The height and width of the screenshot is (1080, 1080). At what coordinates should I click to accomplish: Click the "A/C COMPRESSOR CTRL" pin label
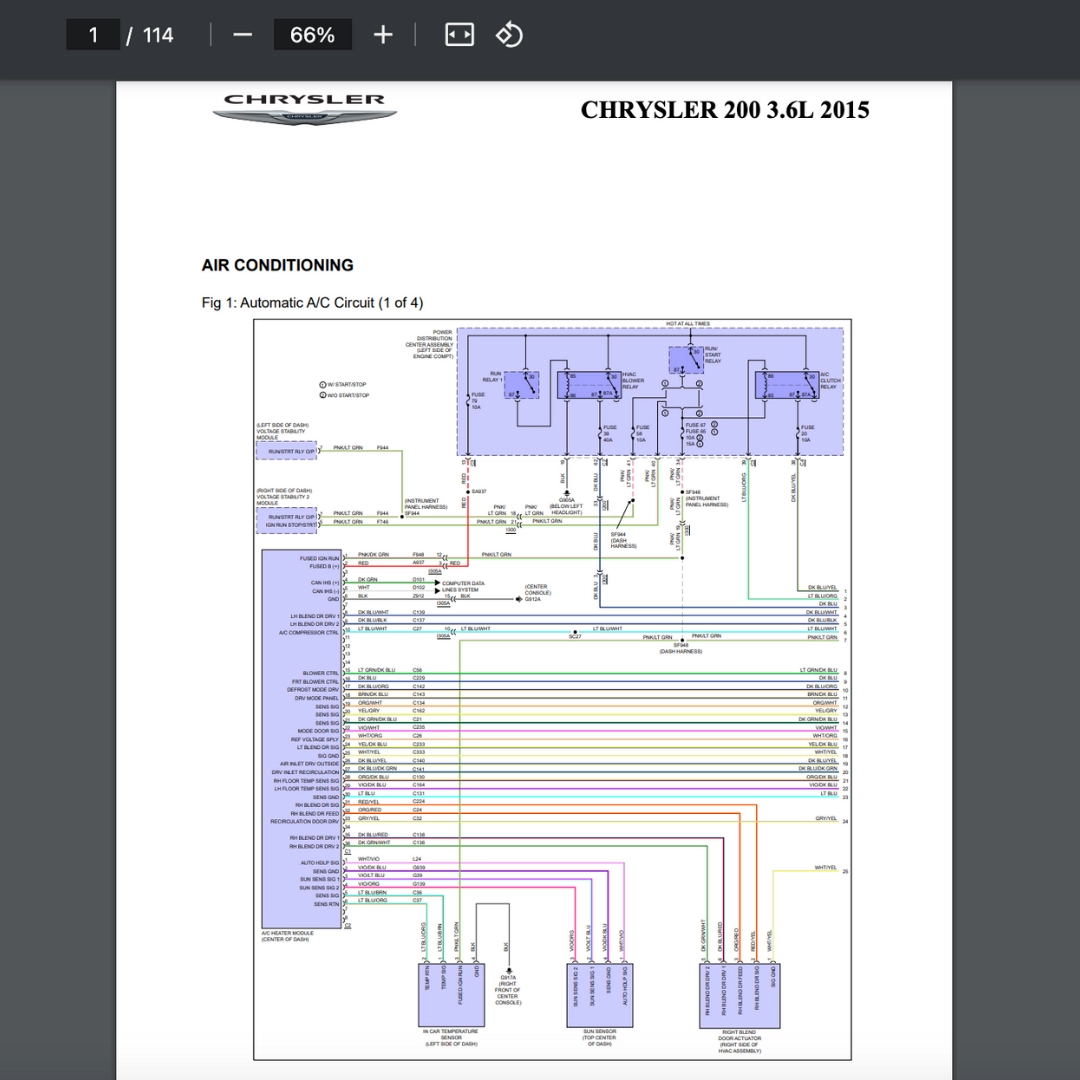pos(309,632)
